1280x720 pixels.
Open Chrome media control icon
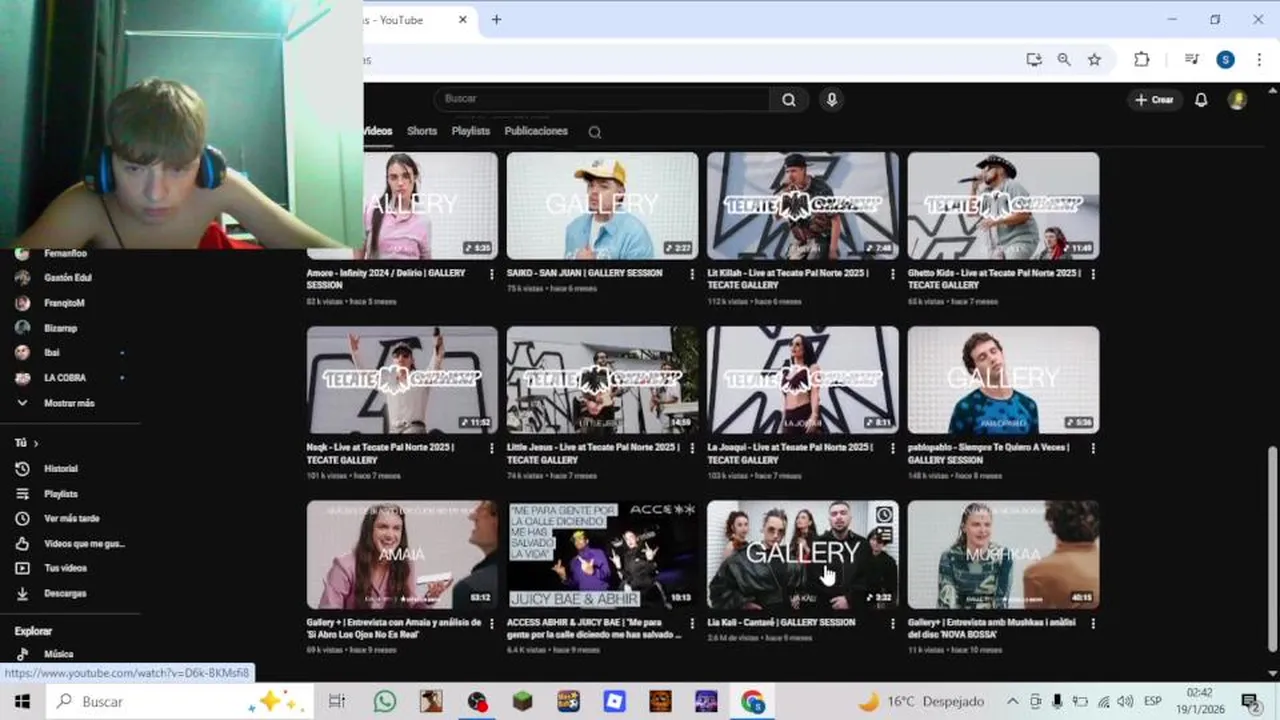coord(1191,60)
